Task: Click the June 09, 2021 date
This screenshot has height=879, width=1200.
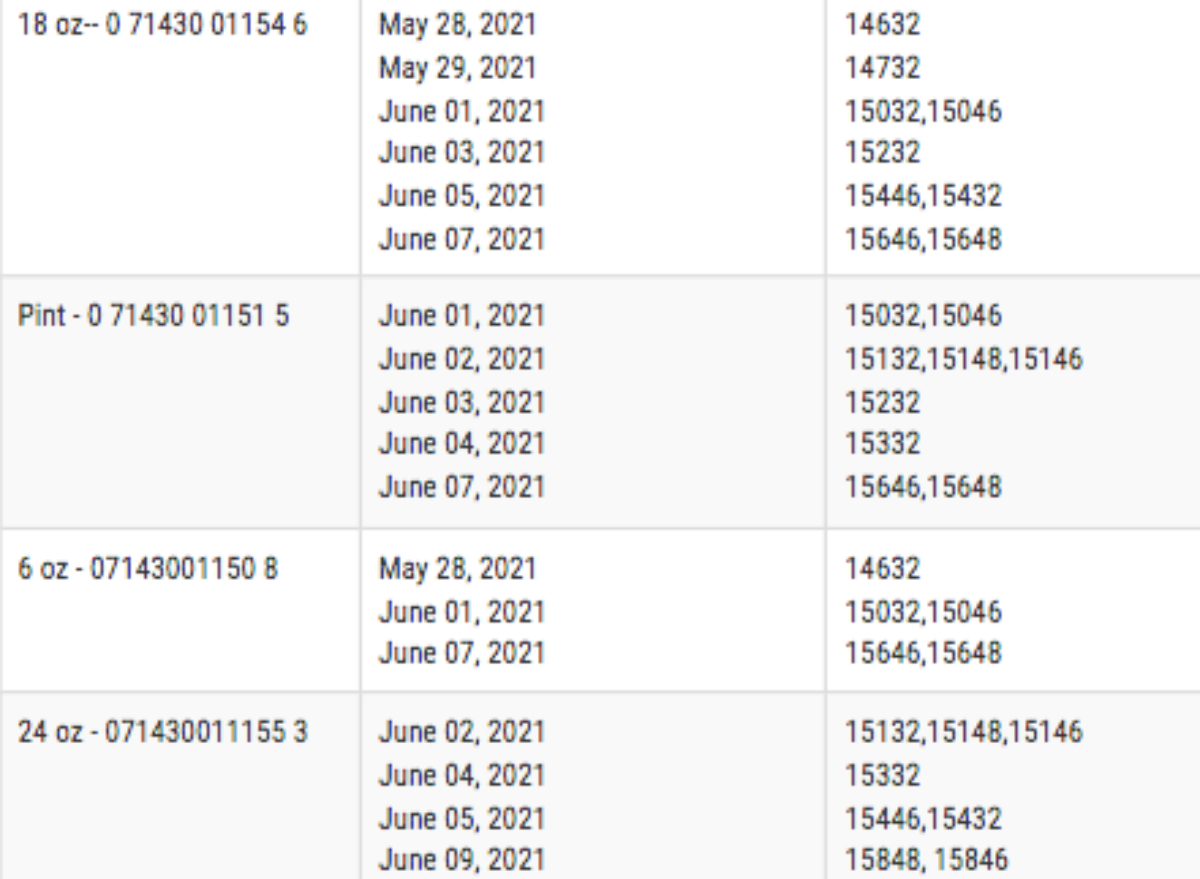Action: [461, 860]
